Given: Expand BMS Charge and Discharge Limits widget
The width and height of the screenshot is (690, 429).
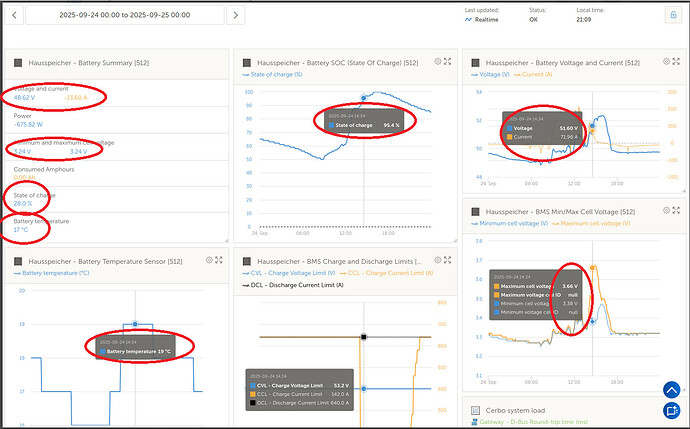Looking at the screenshot, I should [448, 260].
